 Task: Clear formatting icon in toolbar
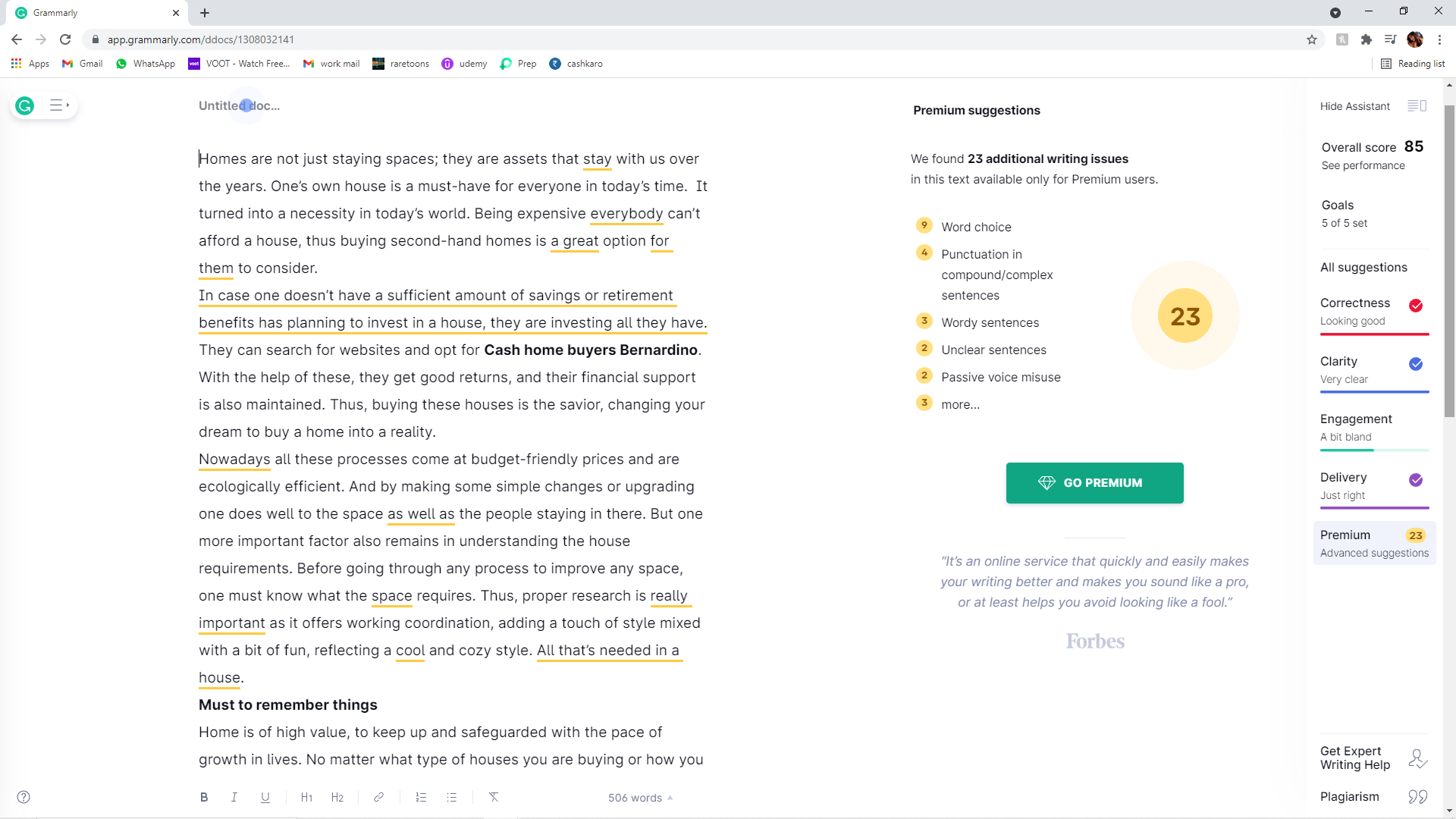(x=494, y=797)
